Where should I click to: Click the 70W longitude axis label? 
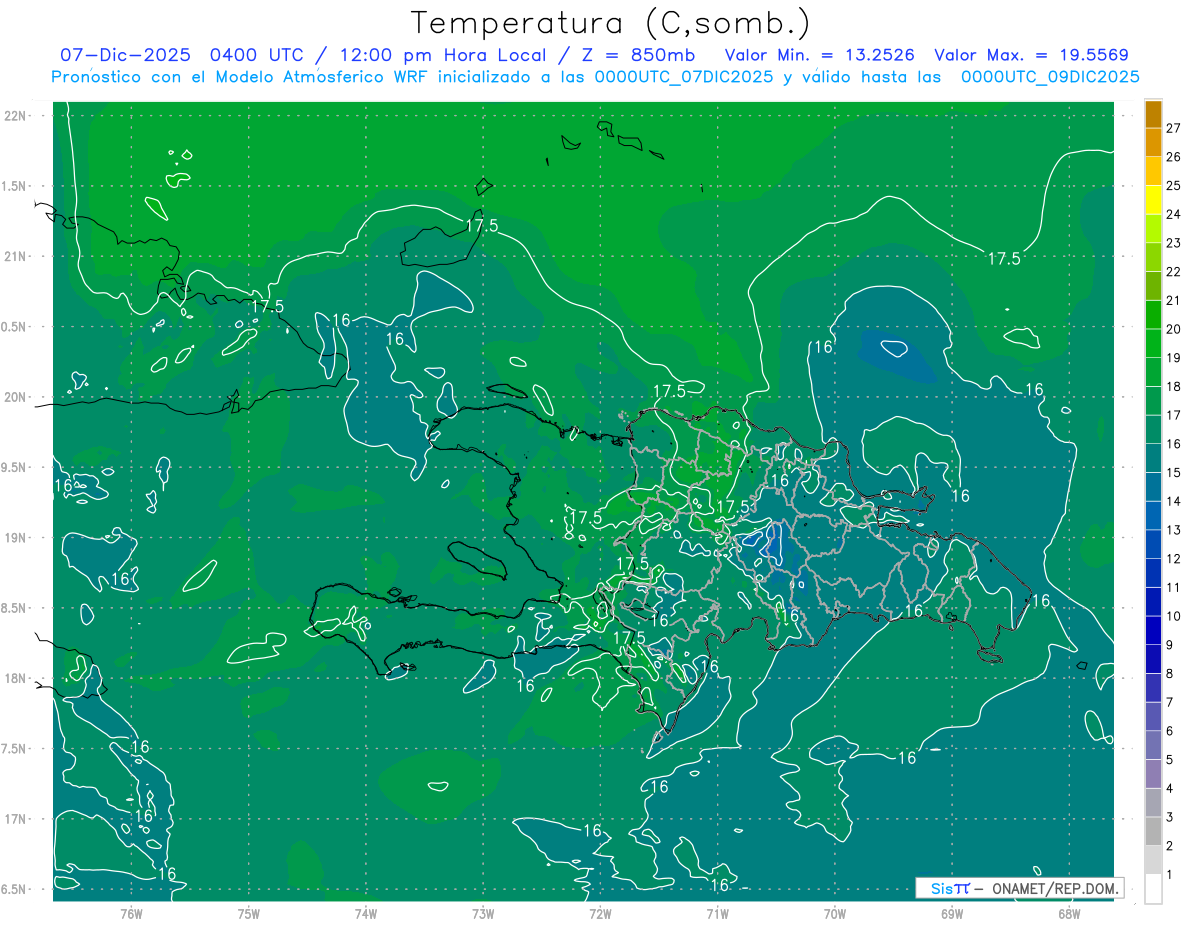point(834,913)
